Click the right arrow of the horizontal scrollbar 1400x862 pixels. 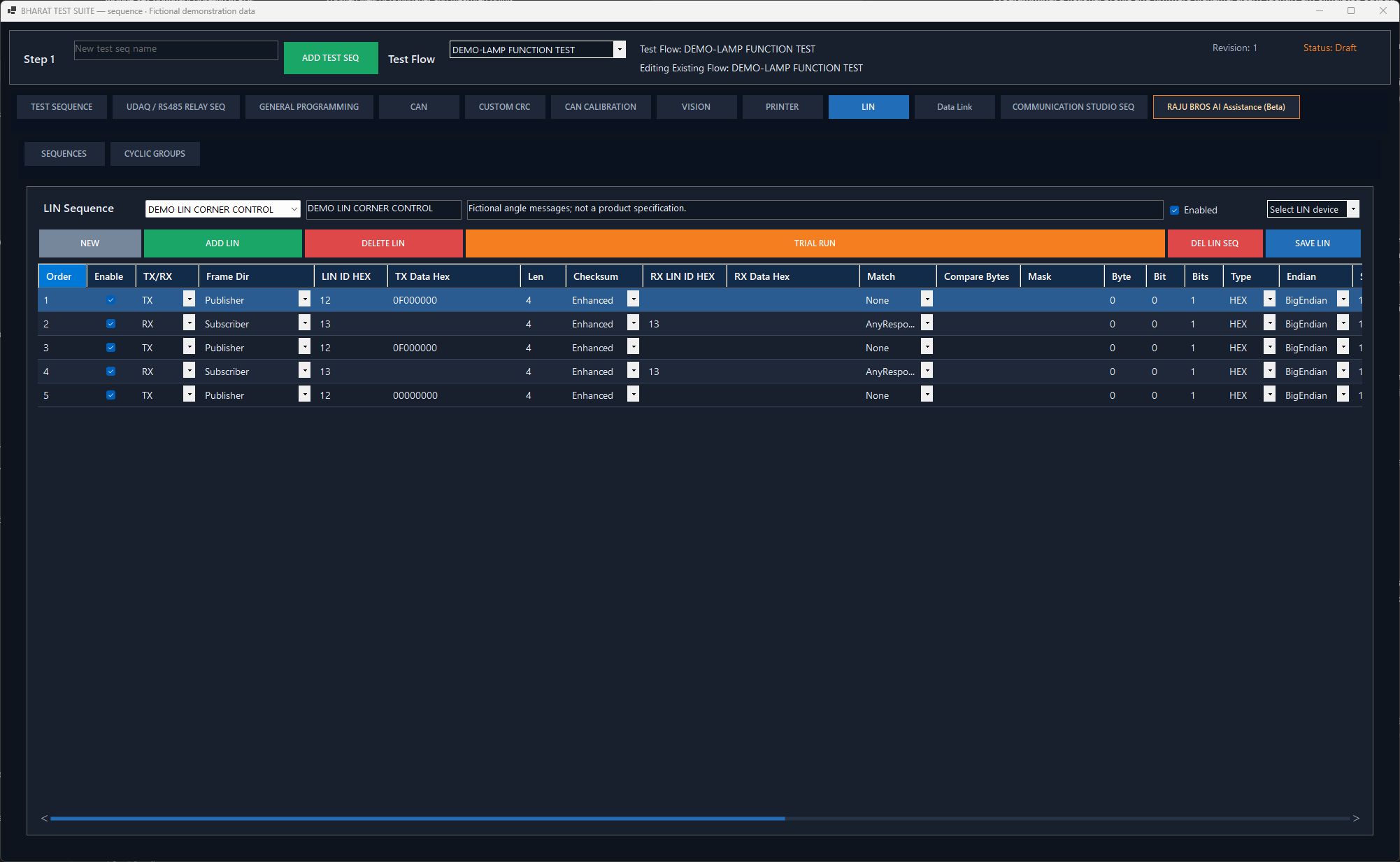point(1356,818)
